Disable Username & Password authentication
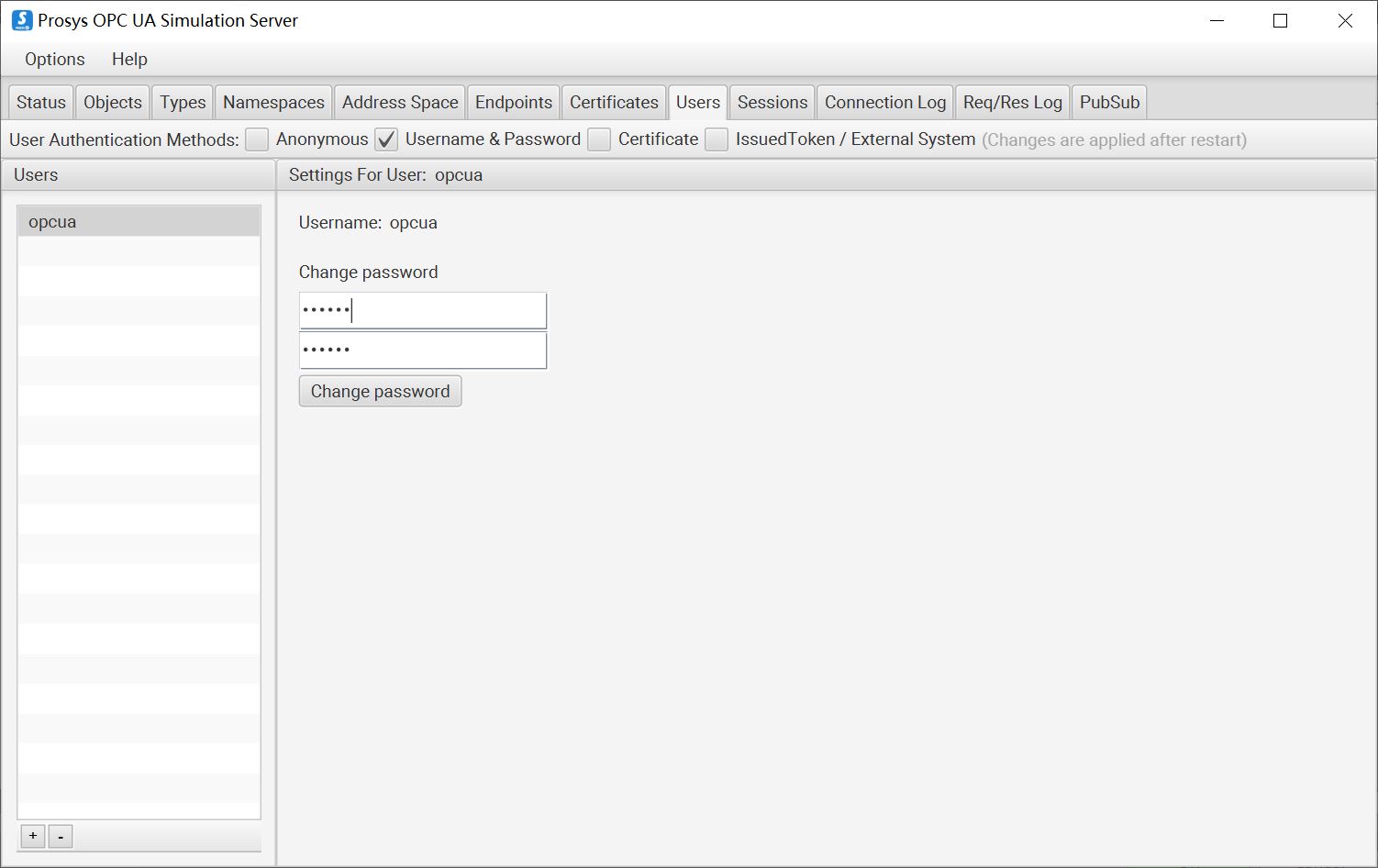Viewport: 1378px width, 868px height. click(386, 139)
